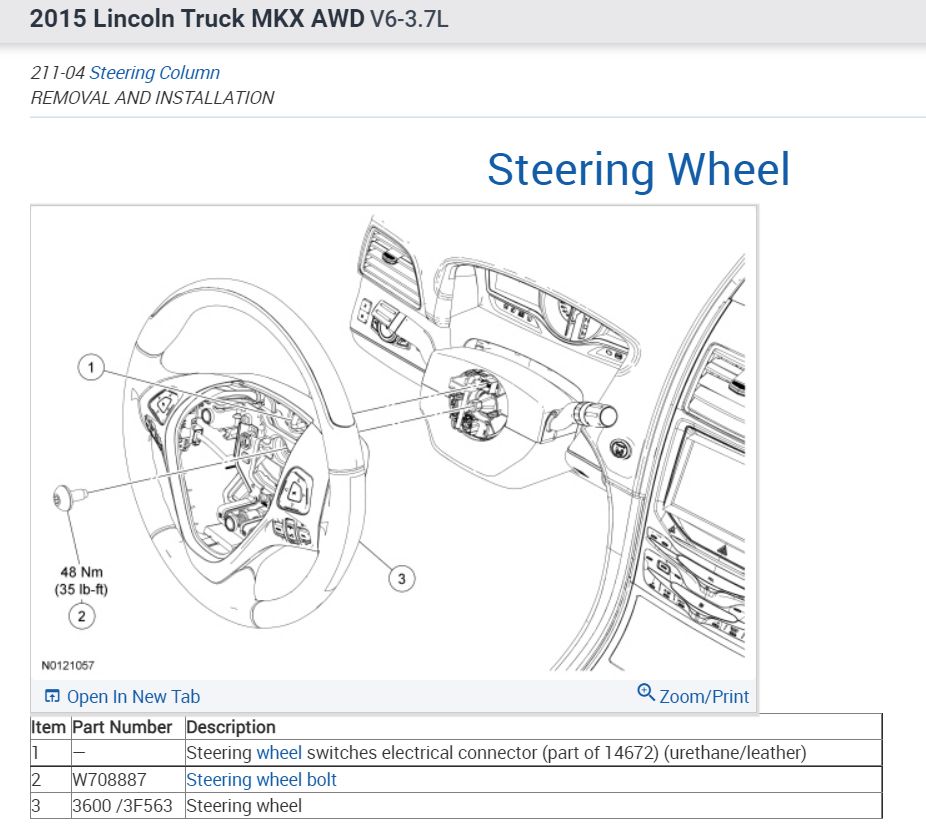Open the Steering Column section link
This screenshot has height=829, width=926.
pos(154,73)
